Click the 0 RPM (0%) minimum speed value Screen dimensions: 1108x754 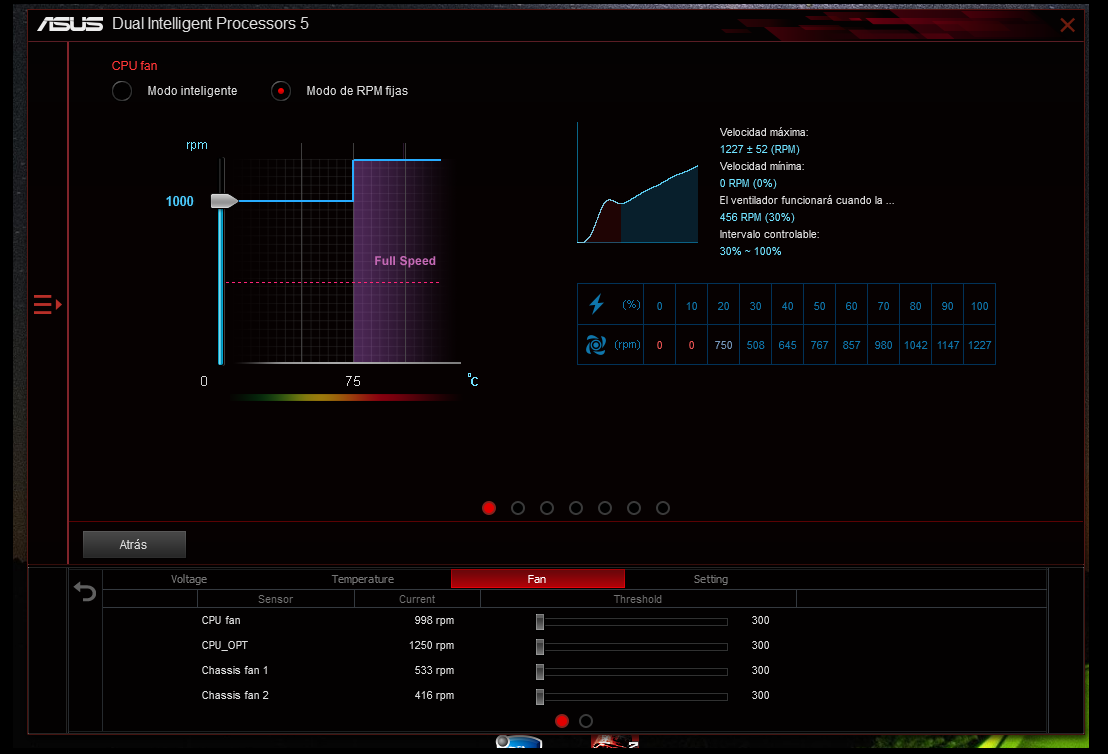point(748,183)
